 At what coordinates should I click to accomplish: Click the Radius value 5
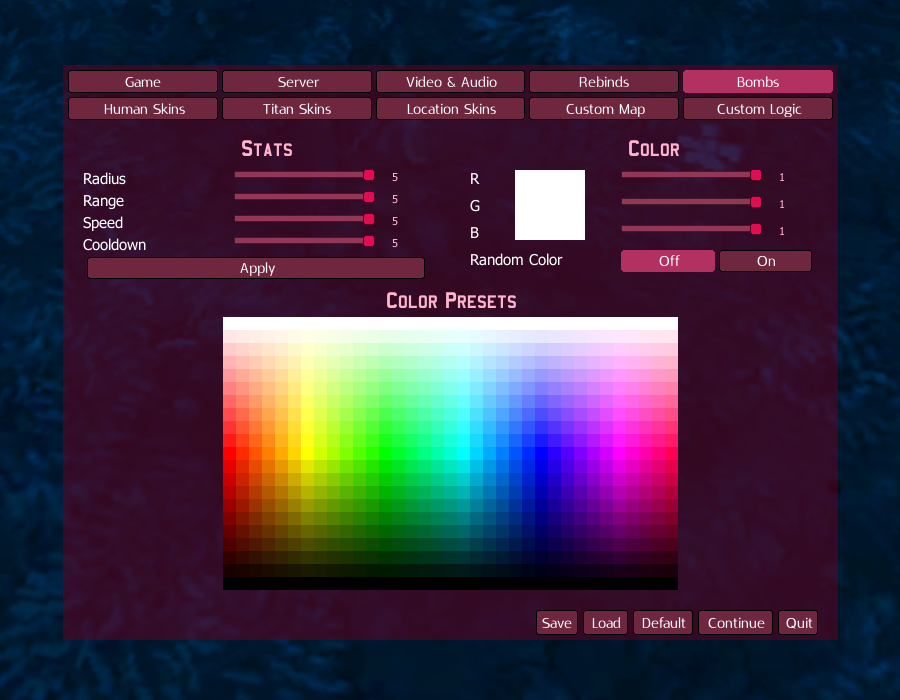tap(395, 177)
